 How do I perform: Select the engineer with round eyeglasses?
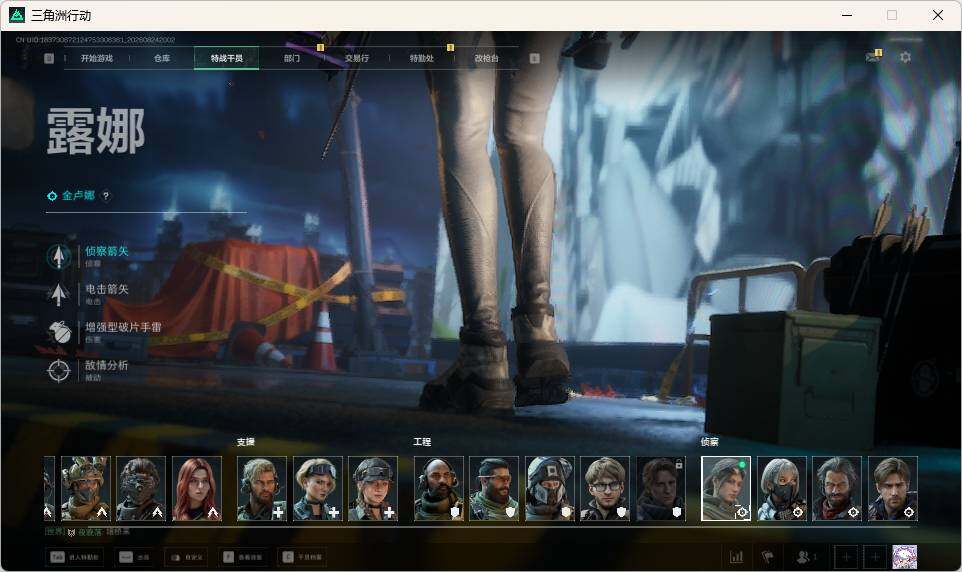tap(605, 489)
